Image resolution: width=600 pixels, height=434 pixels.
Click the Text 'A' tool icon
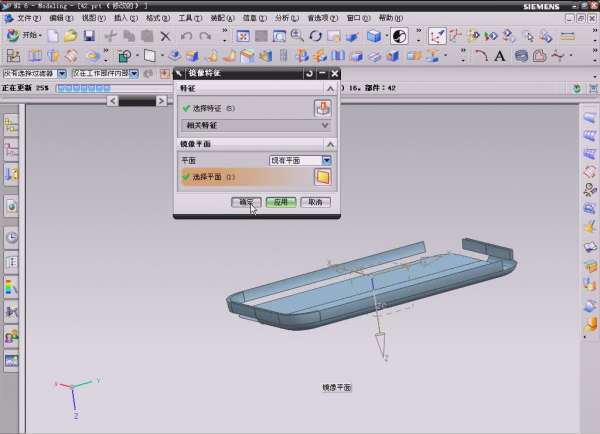[x=501, y=56]
